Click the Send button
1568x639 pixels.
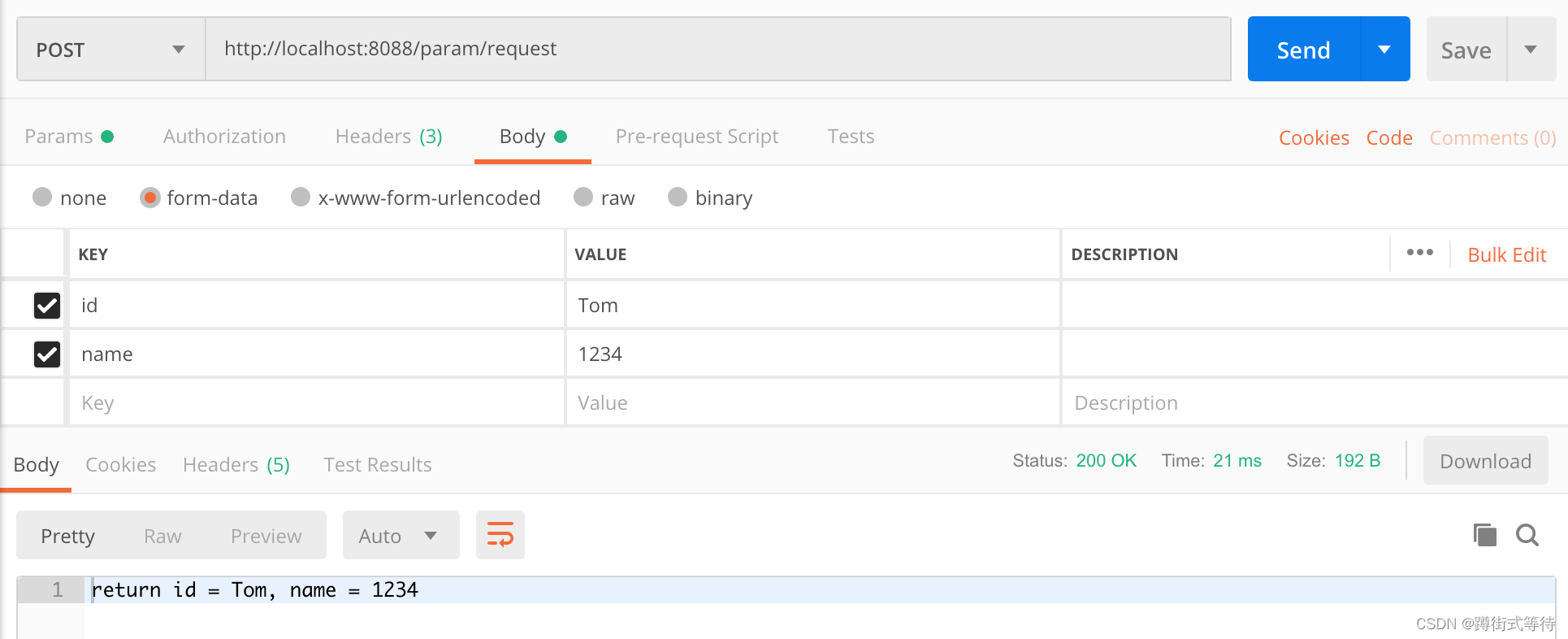[1304, 50]
